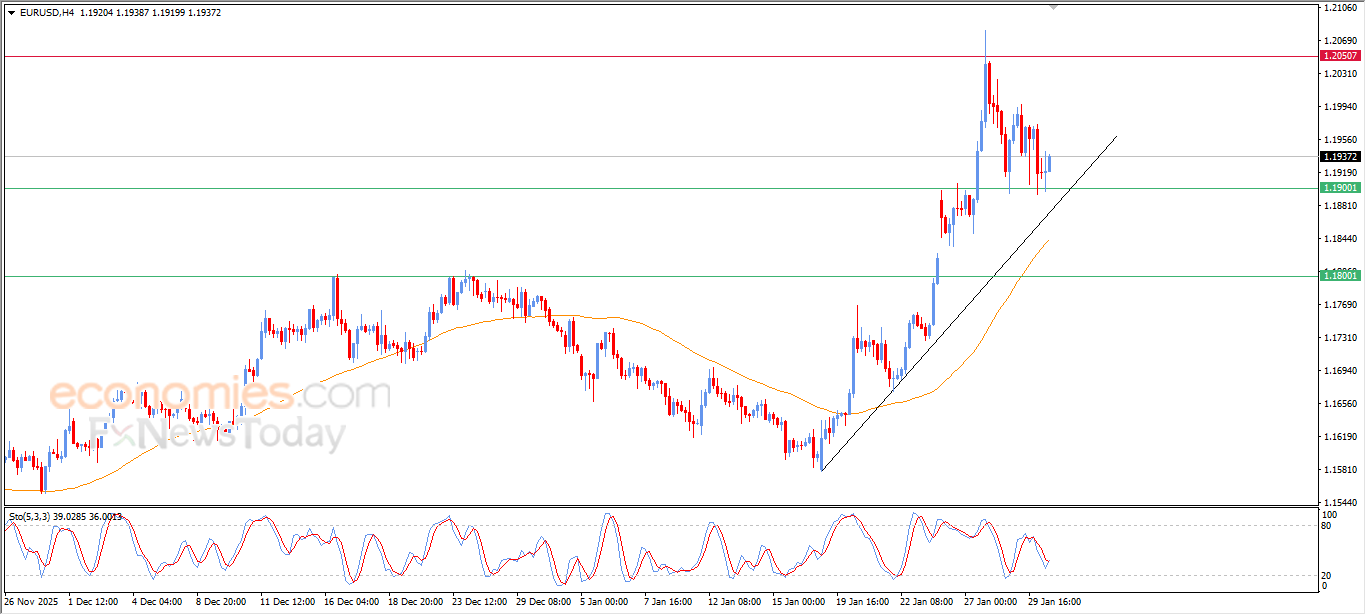Click the gray chart shift triangle marker
The height and width of the screenshot is (615, 1366).
click(1053, 7)
